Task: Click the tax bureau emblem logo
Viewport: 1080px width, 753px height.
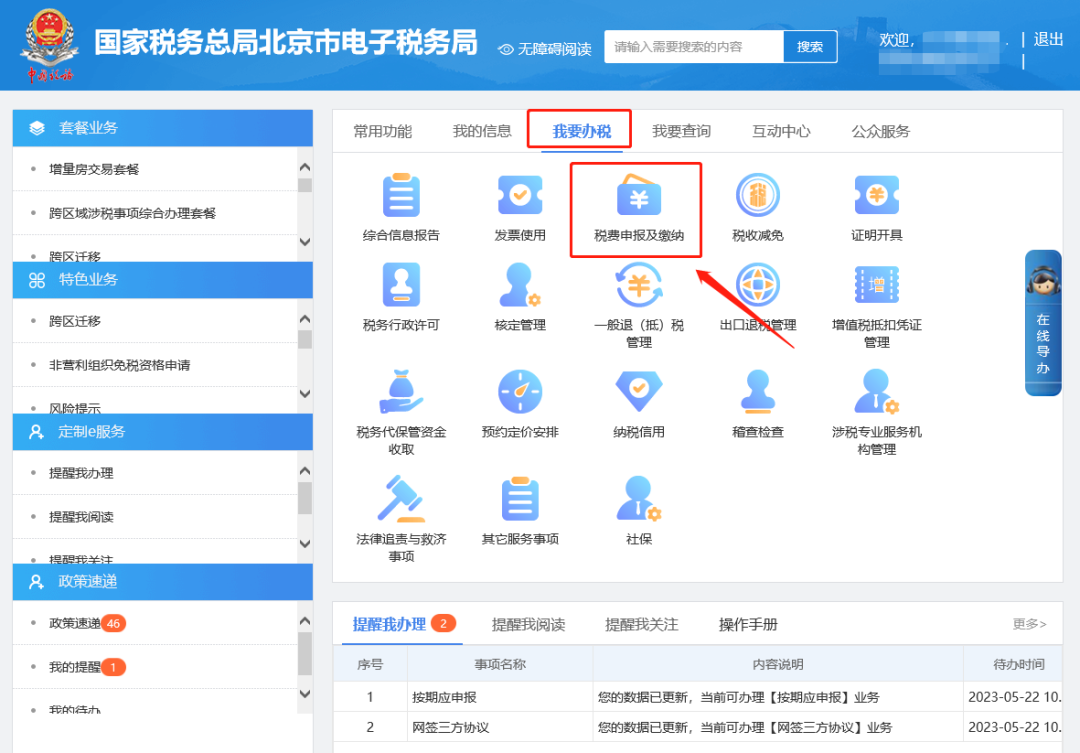Action: pos(49,45)
